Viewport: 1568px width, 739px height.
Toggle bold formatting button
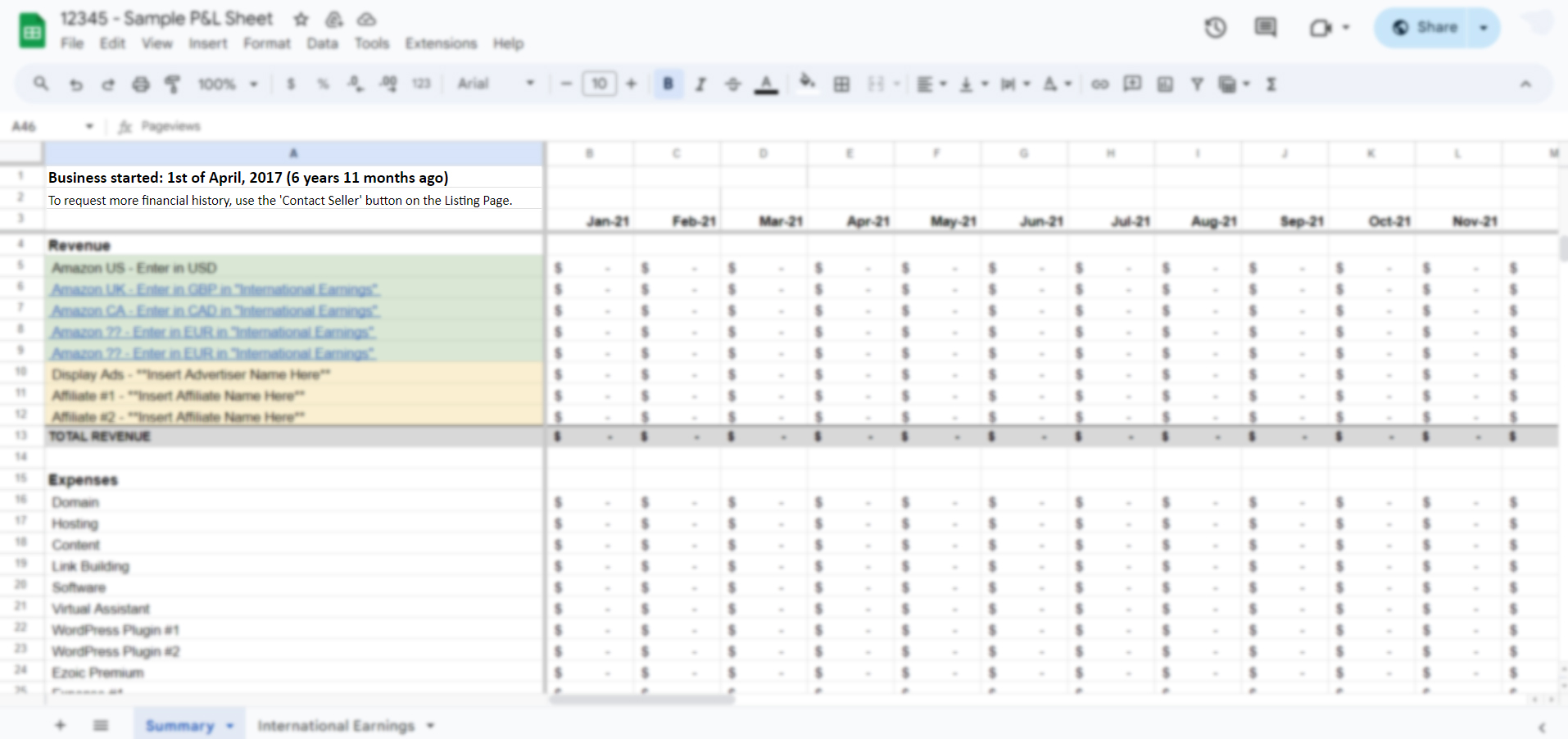668,84
